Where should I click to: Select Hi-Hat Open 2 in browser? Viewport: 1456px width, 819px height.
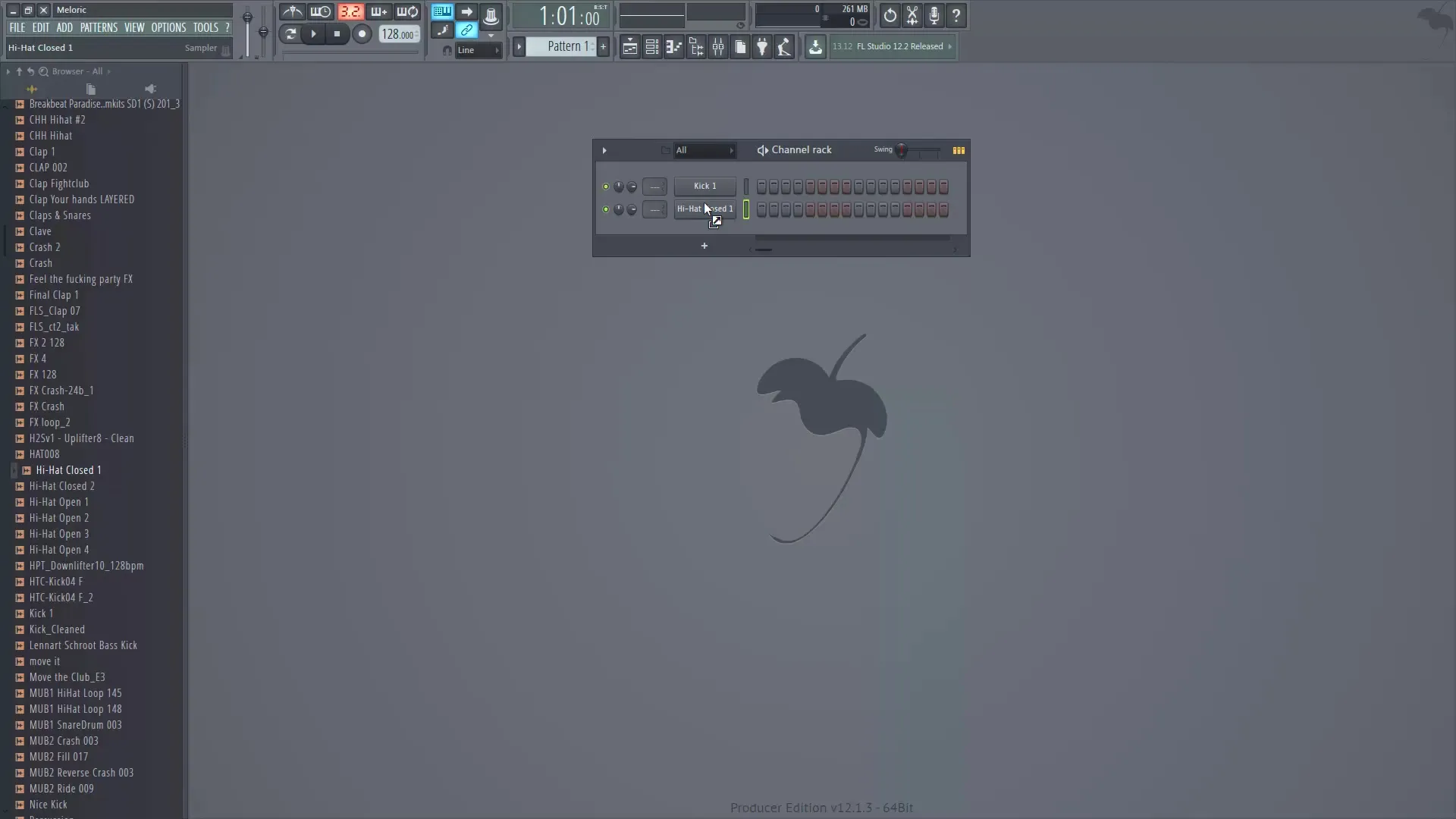click(x=59, y=518)
